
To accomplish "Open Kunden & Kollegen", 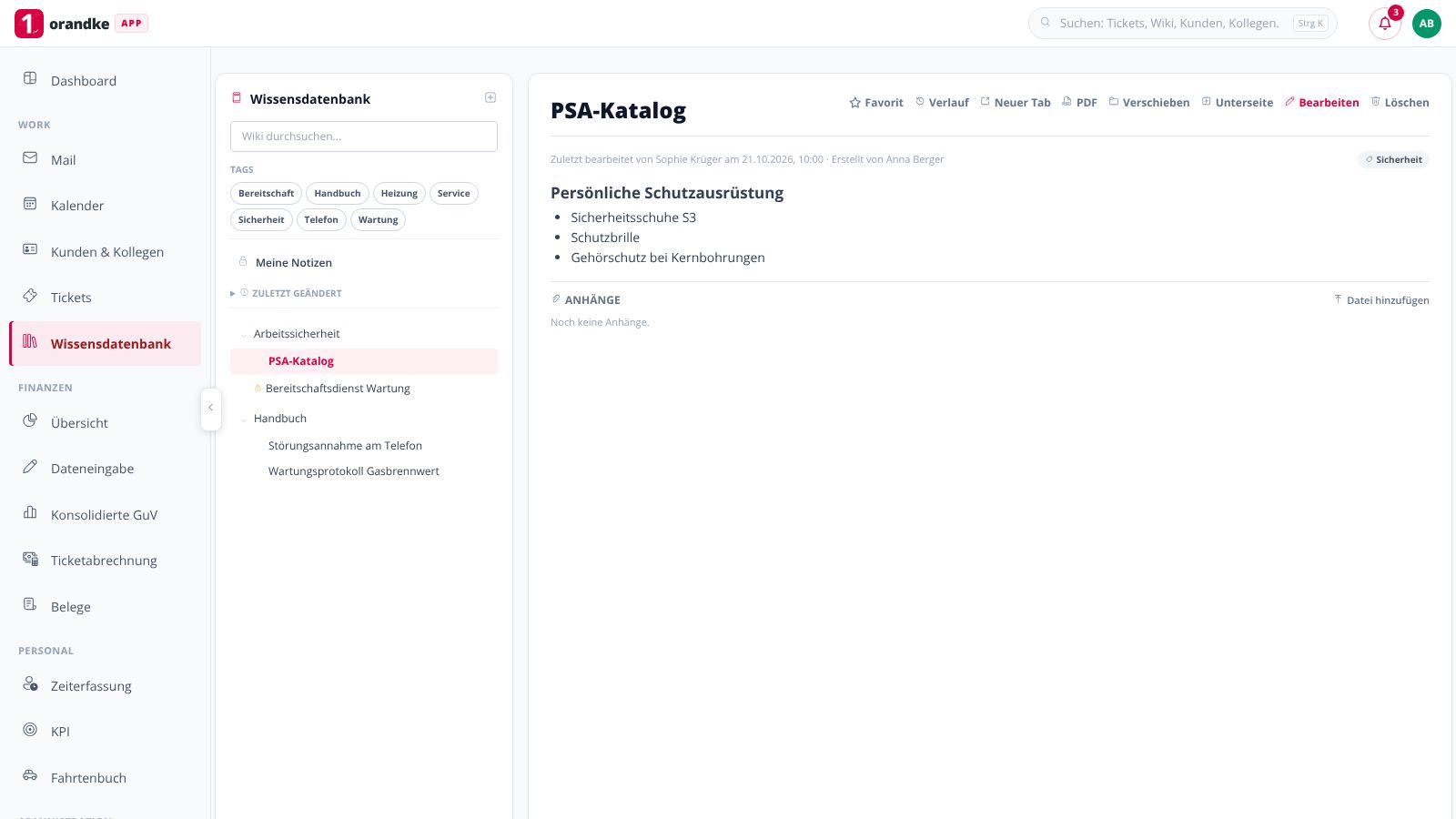I will click(105, 252).
